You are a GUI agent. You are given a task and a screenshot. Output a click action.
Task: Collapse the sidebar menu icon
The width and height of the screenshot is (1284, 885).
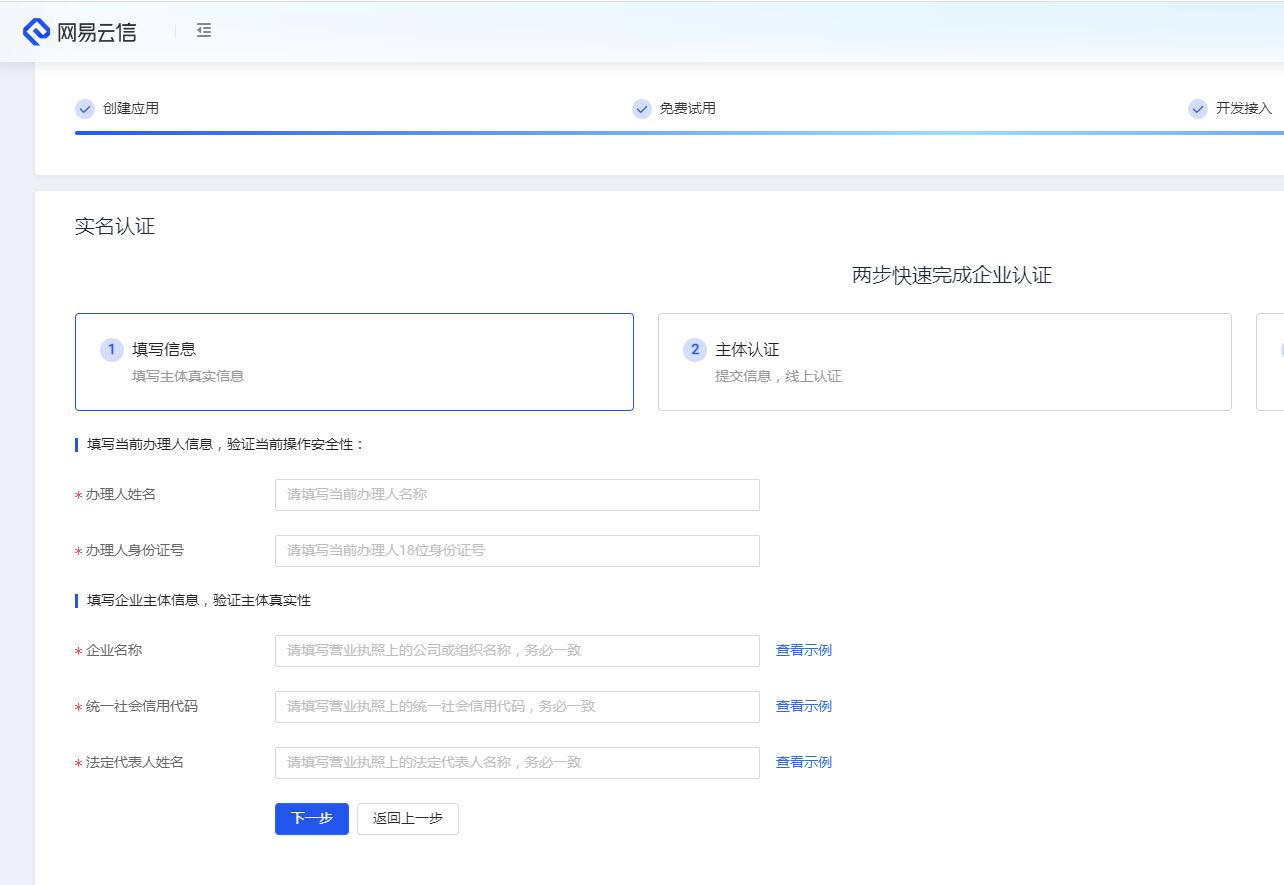[x=204, y=31]
